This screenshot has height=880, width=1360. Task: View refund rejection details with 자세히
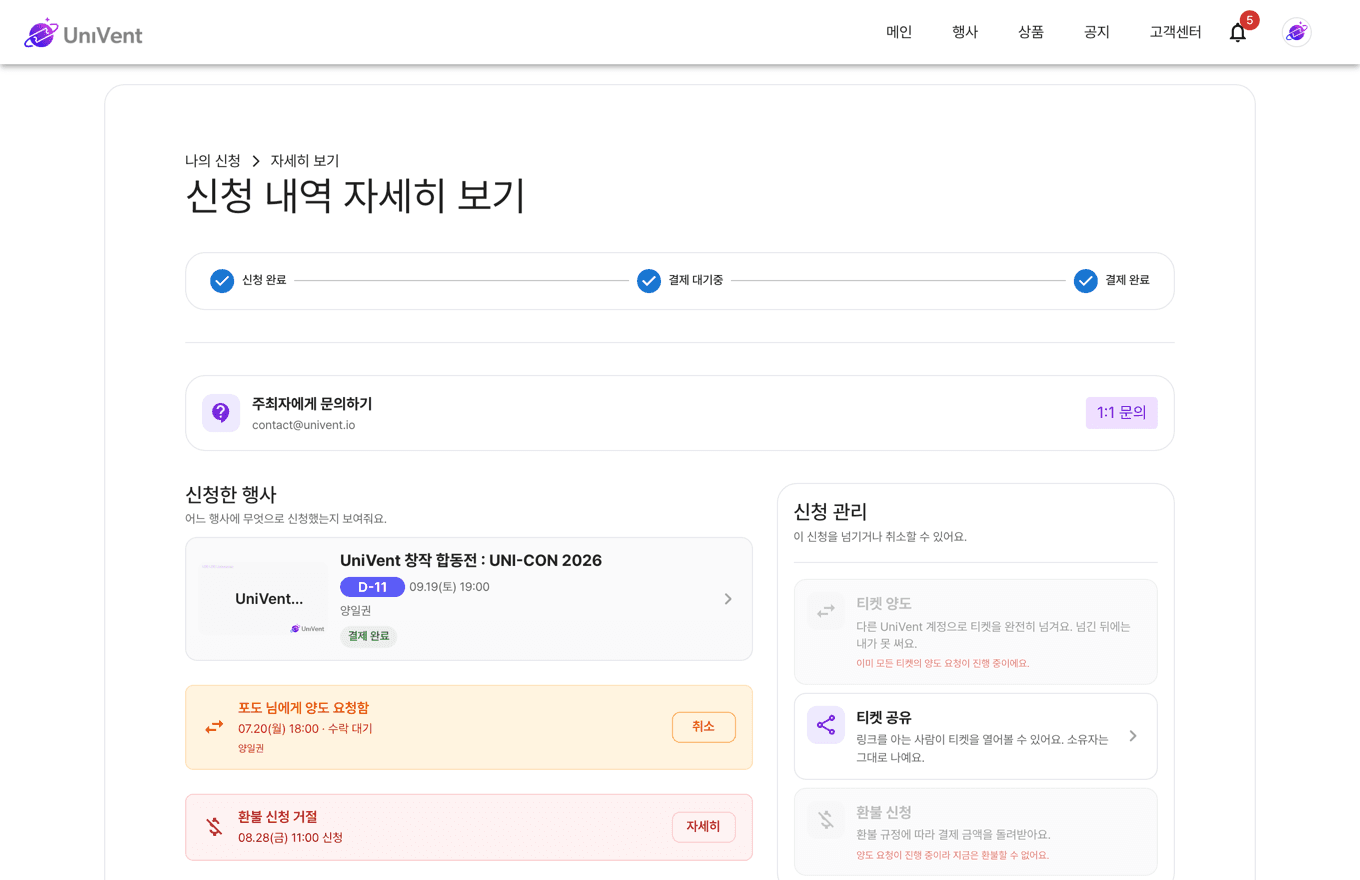[x=704, y=827]
